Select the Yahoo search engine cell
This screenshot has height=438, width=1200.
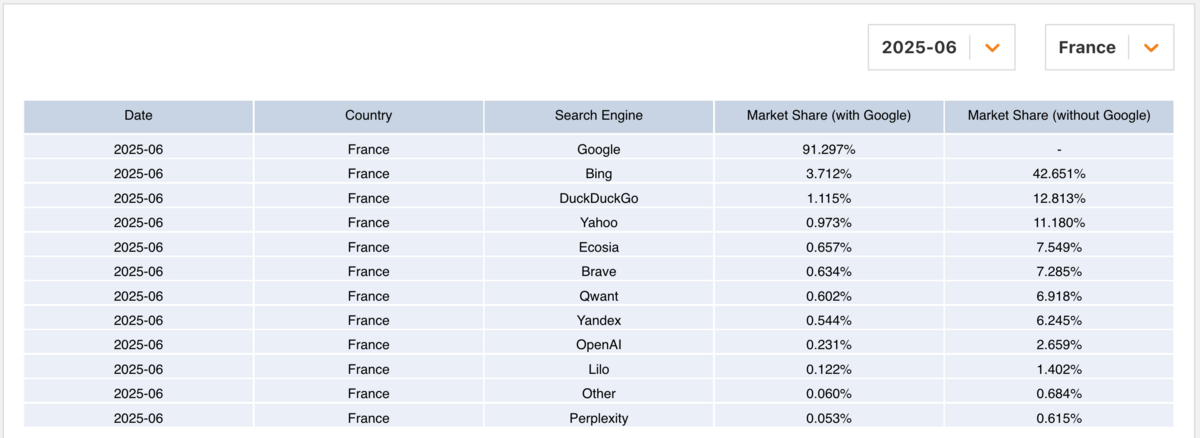pyautogui.click(x=599, y=223)
